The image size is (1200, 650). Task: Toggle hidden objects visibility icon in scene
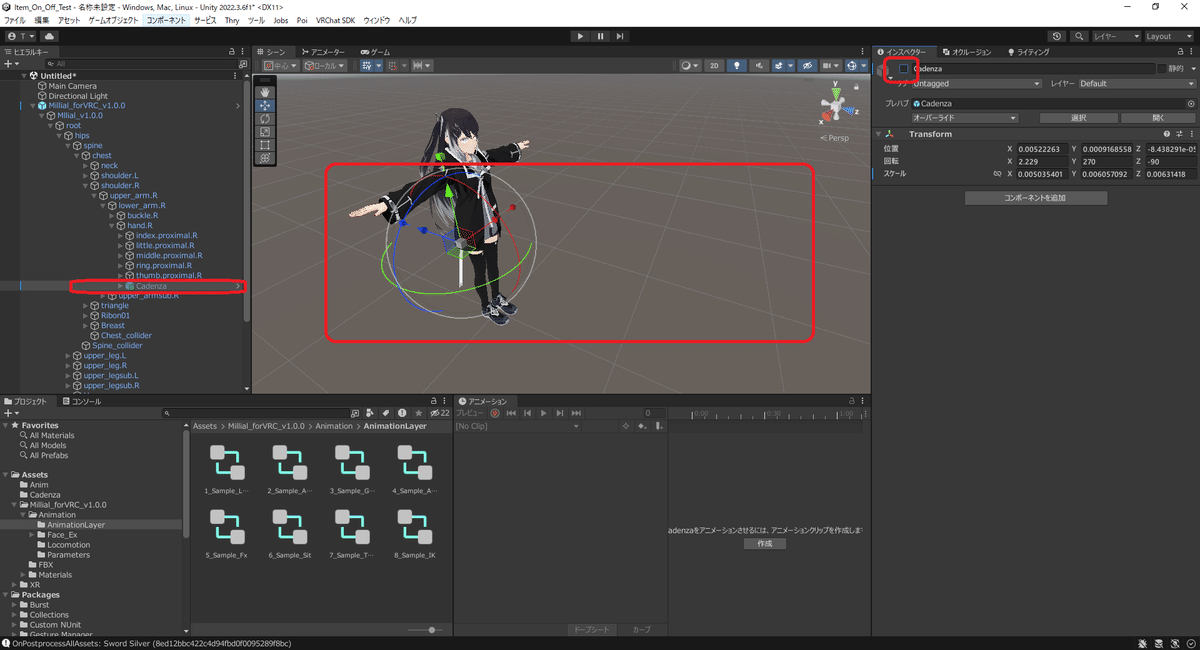(x=807, y=66)
